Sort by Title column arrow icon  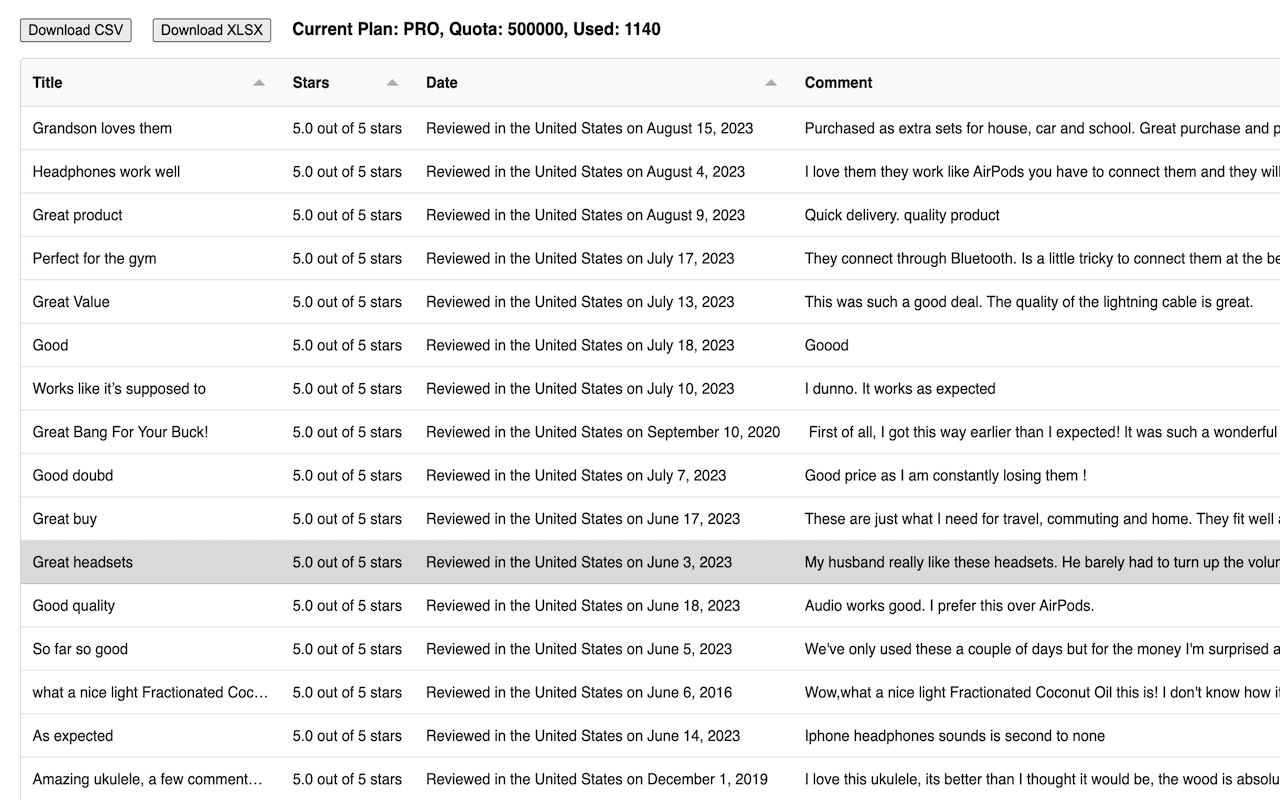[x=259, y=83]
